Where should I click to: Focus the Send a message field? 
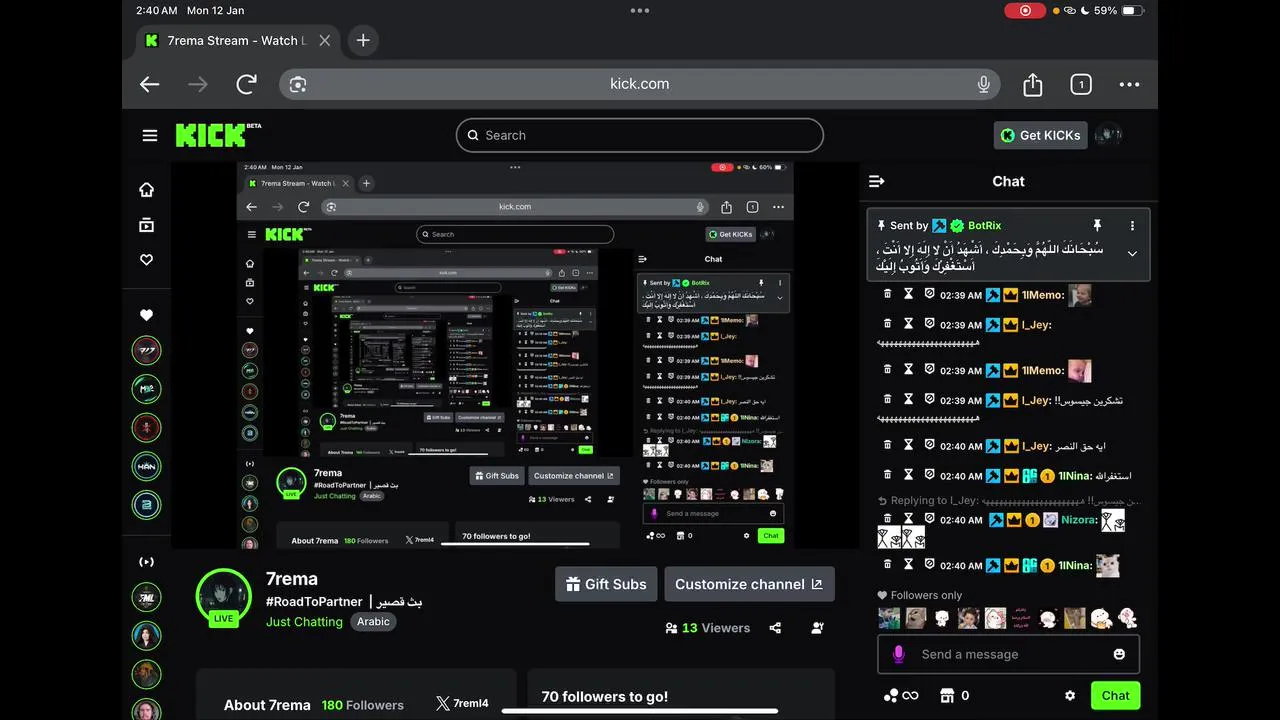pyautogui.click(x=1008, y=654)
